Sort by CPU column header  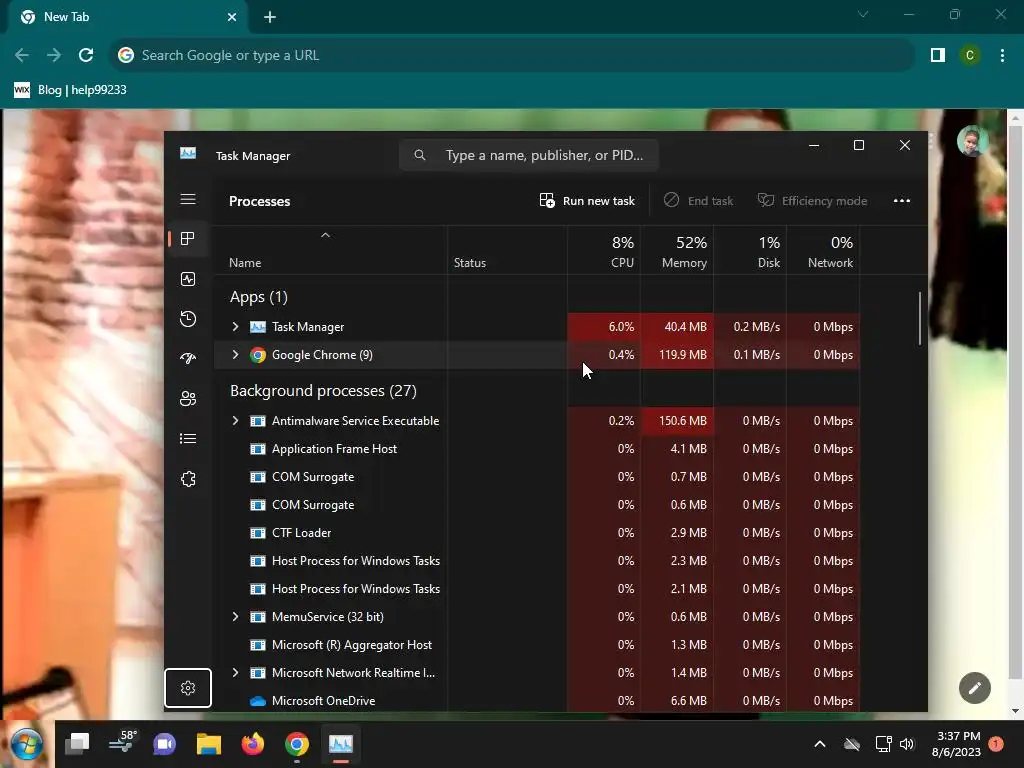tap(604, 250)
